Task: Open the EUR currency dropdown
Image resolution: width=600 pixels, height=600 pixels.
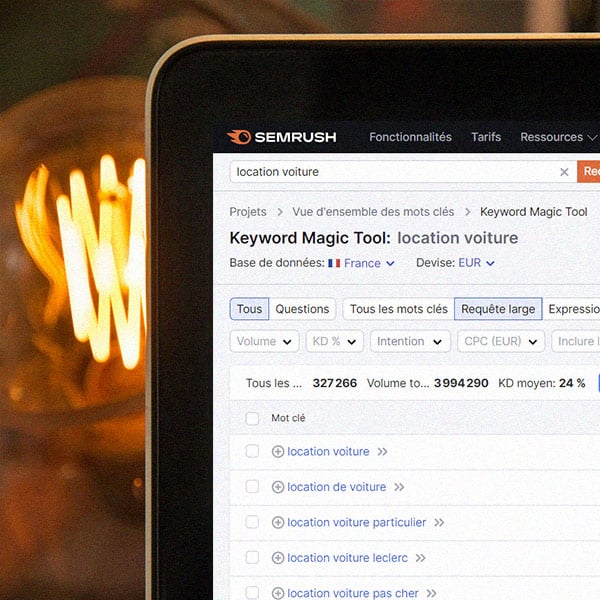Action: point(476,263)
